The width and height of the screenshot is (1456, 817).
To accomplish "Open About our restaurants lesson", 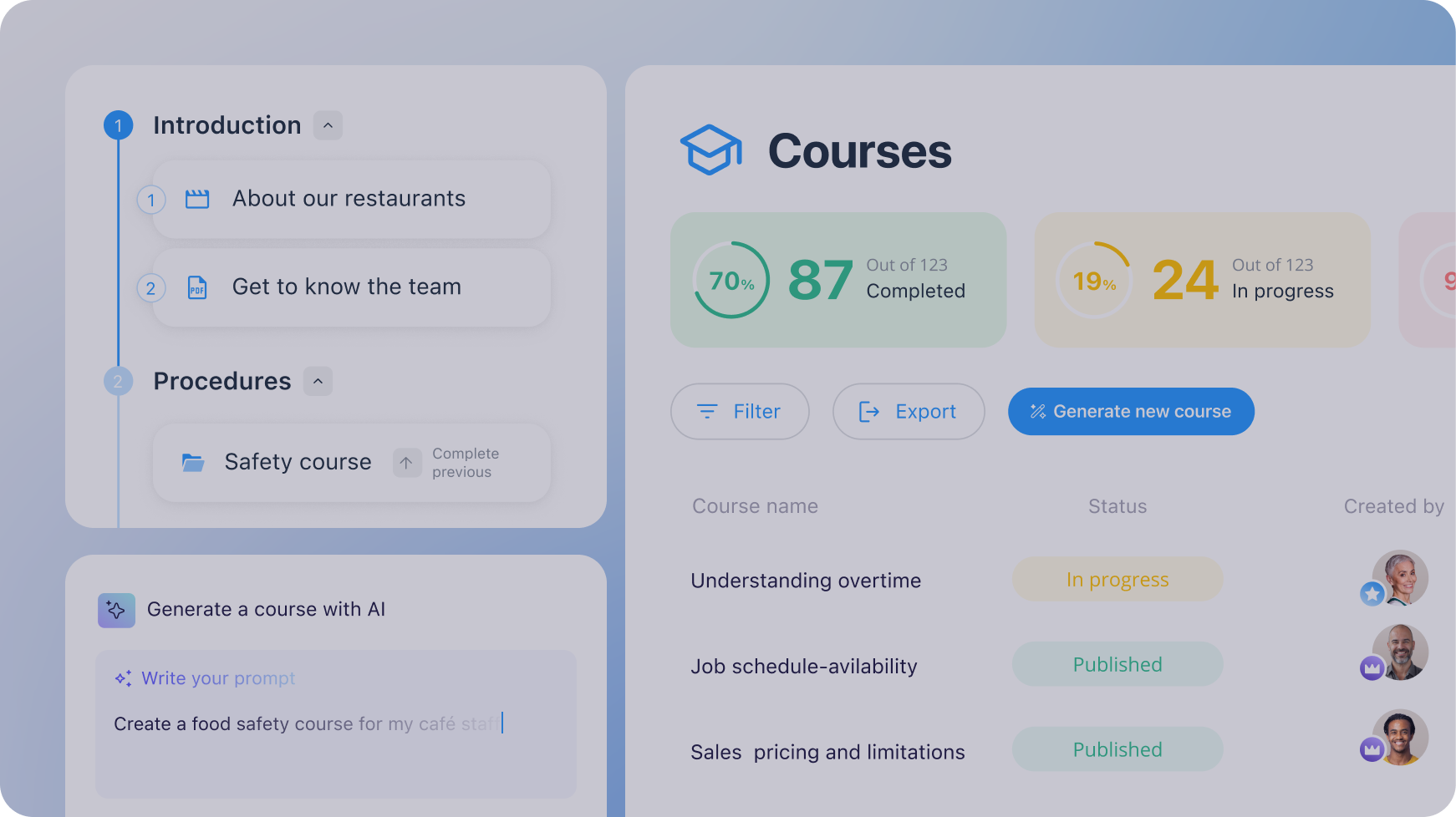I will click(352, 199).
